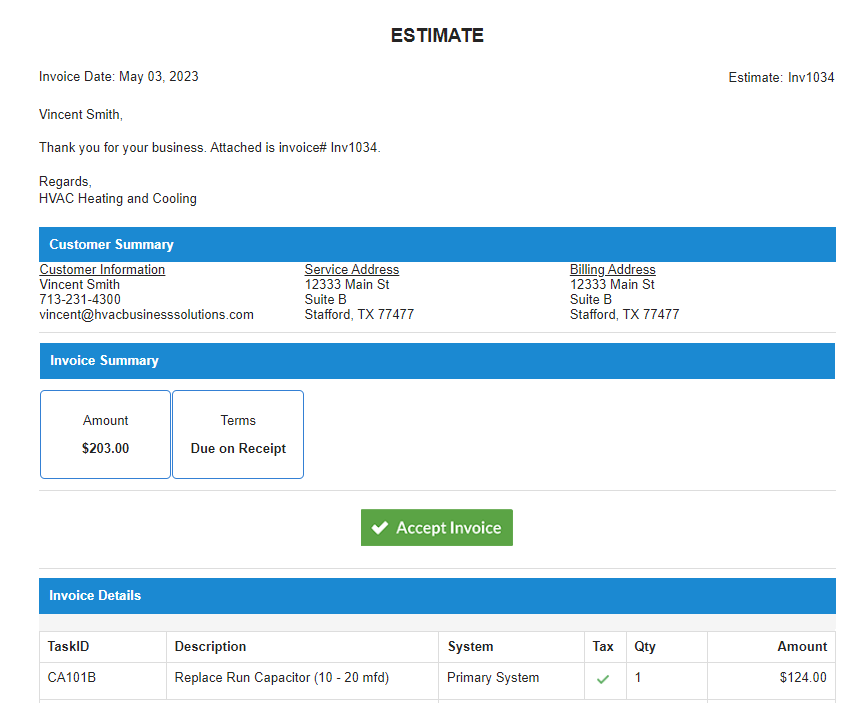Open the Billing Address link

click(612, 269)
